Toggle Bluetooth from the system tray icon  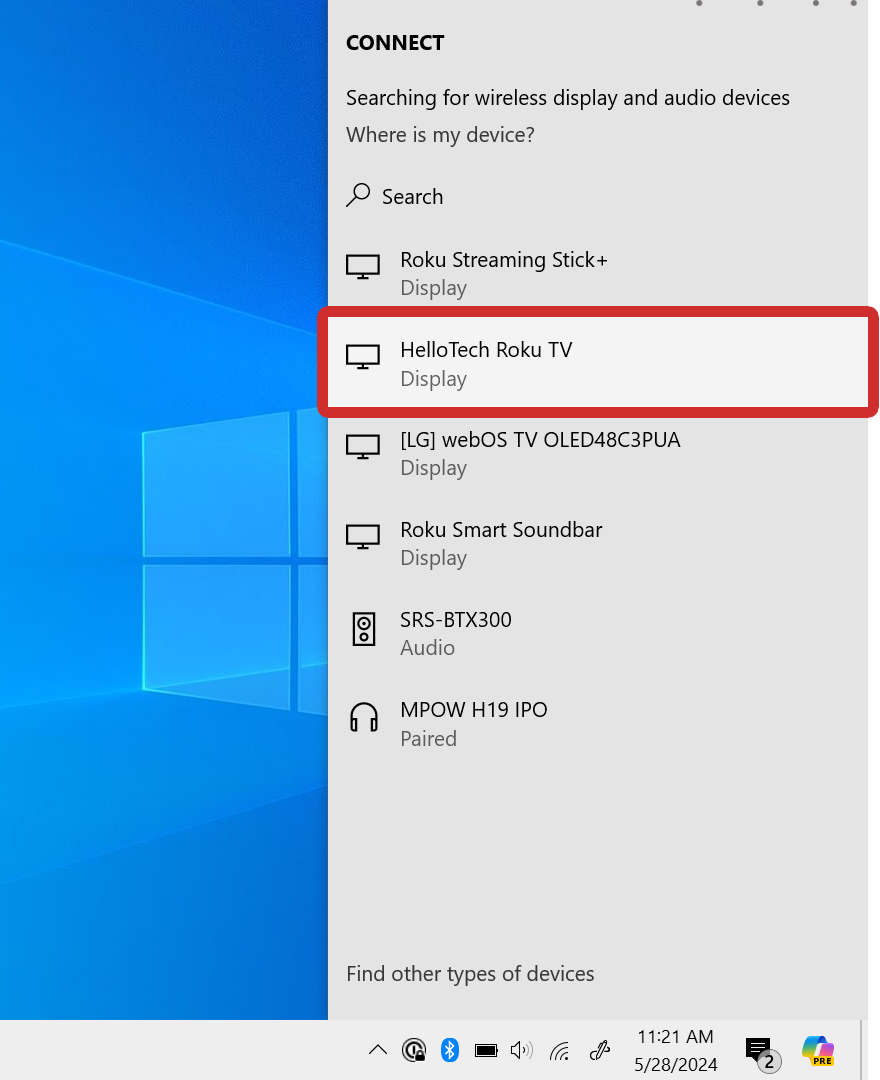pos(448,1049)
